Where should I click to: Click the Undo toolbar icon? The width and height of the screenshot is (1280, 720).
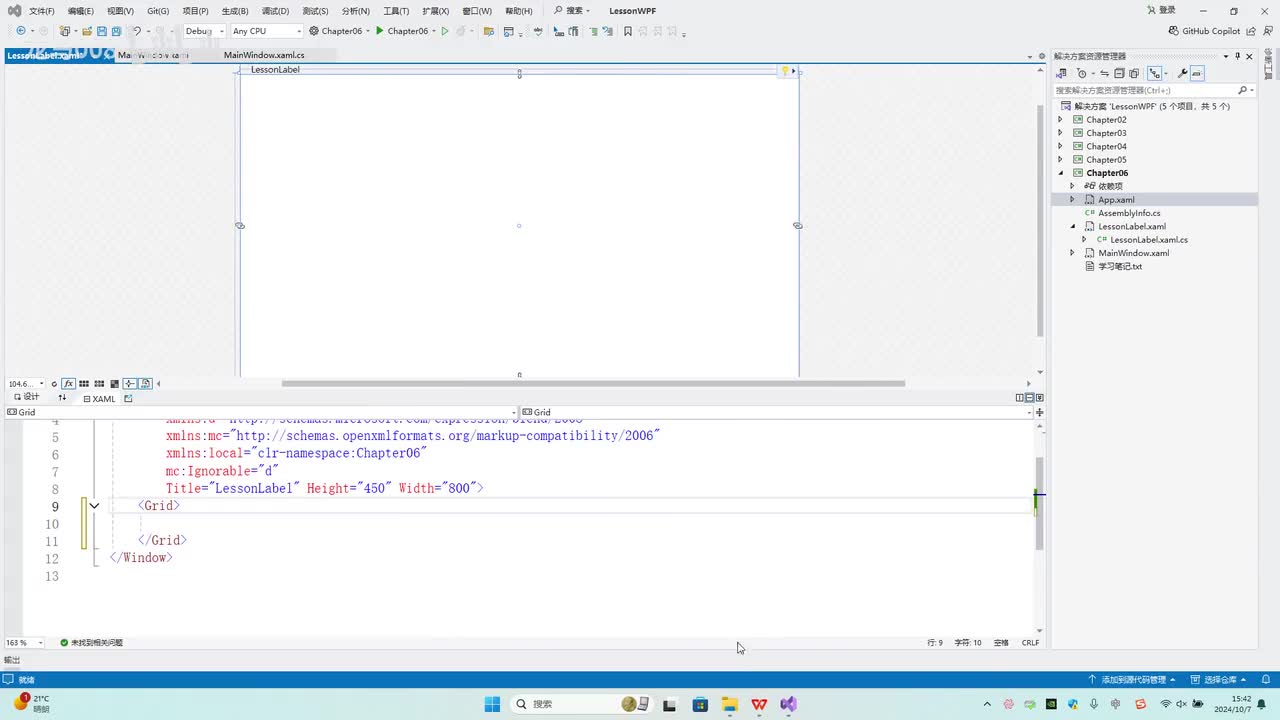[137, 31]
